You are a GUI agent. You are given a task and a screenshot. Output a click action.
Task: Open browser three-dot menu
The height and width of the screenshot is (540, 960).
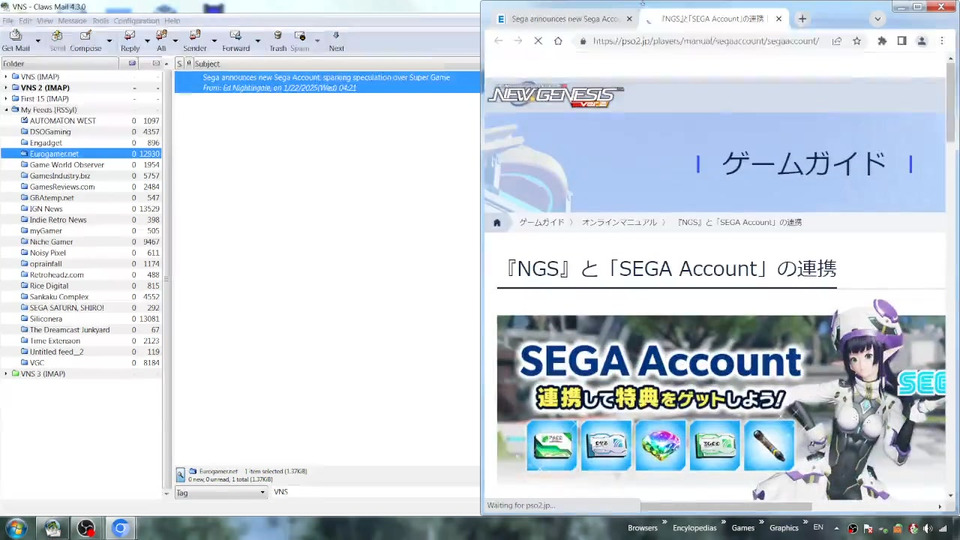[942, 41]
